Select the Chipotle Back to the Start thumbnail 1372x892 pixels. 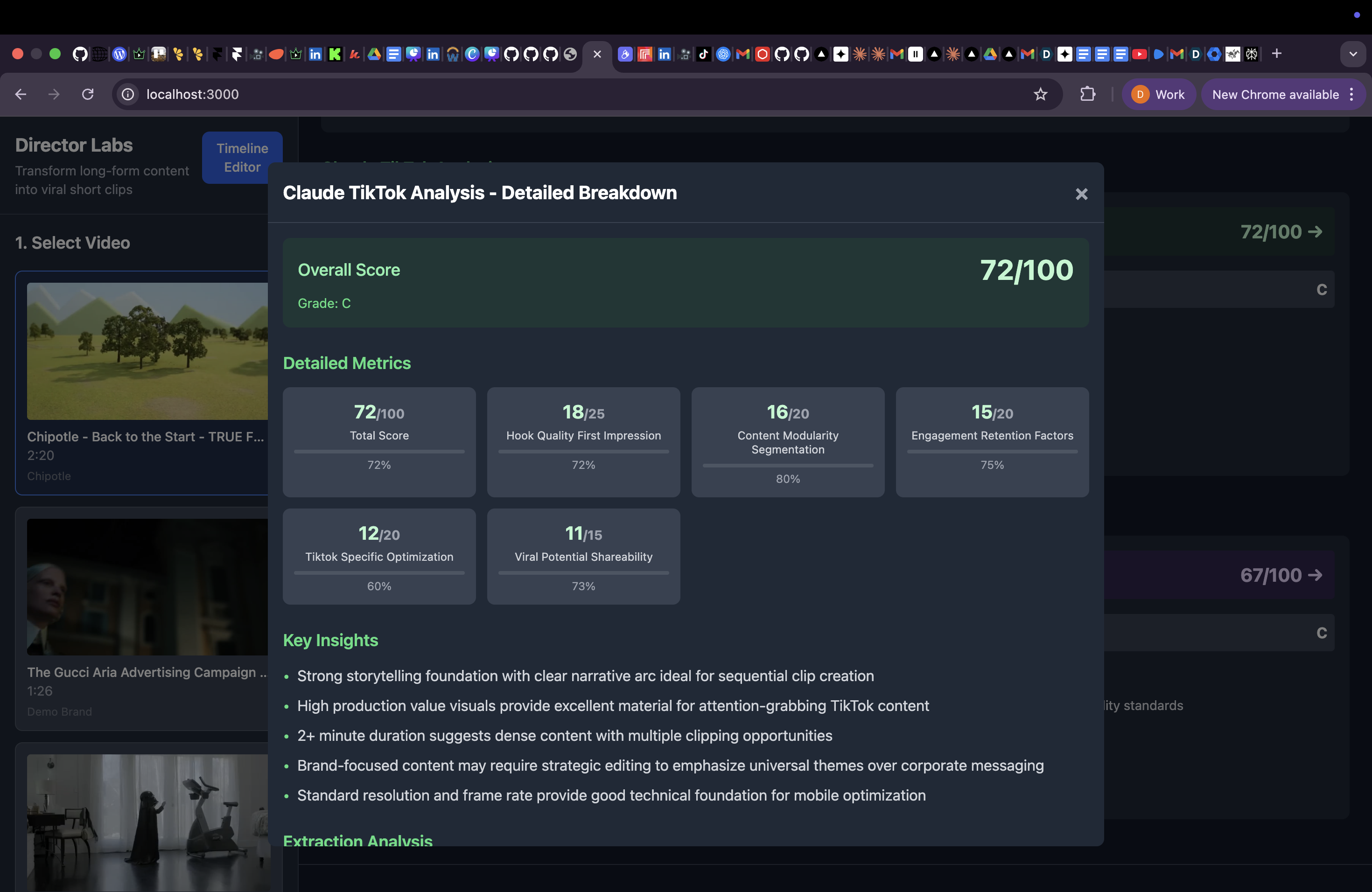pyautogui.click(x=147, y=351)
